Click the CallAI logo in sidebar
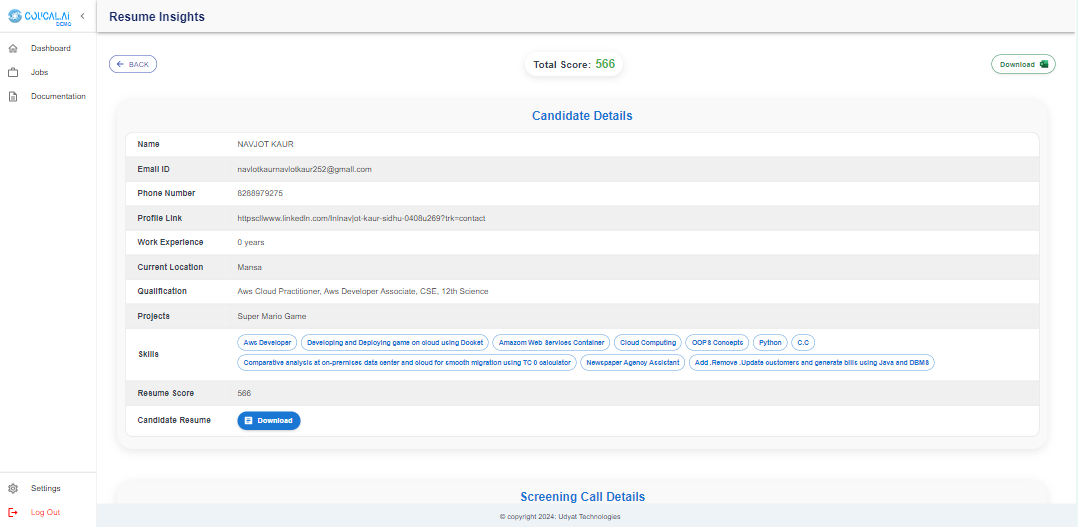The height and width of the screenshot is (527, 1078). [38, 17]
